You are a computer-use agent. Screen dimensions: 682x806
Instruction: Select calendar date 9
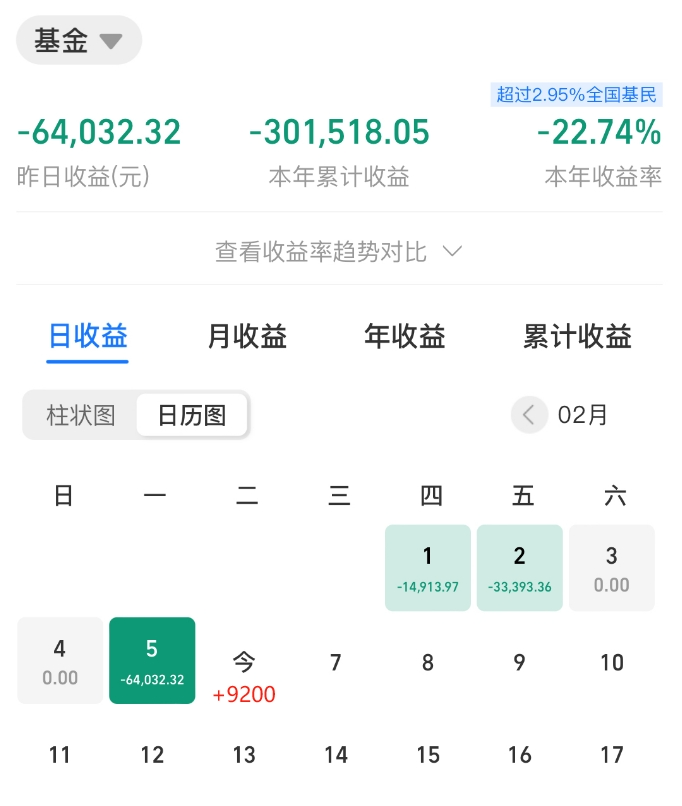click(520, 663)
